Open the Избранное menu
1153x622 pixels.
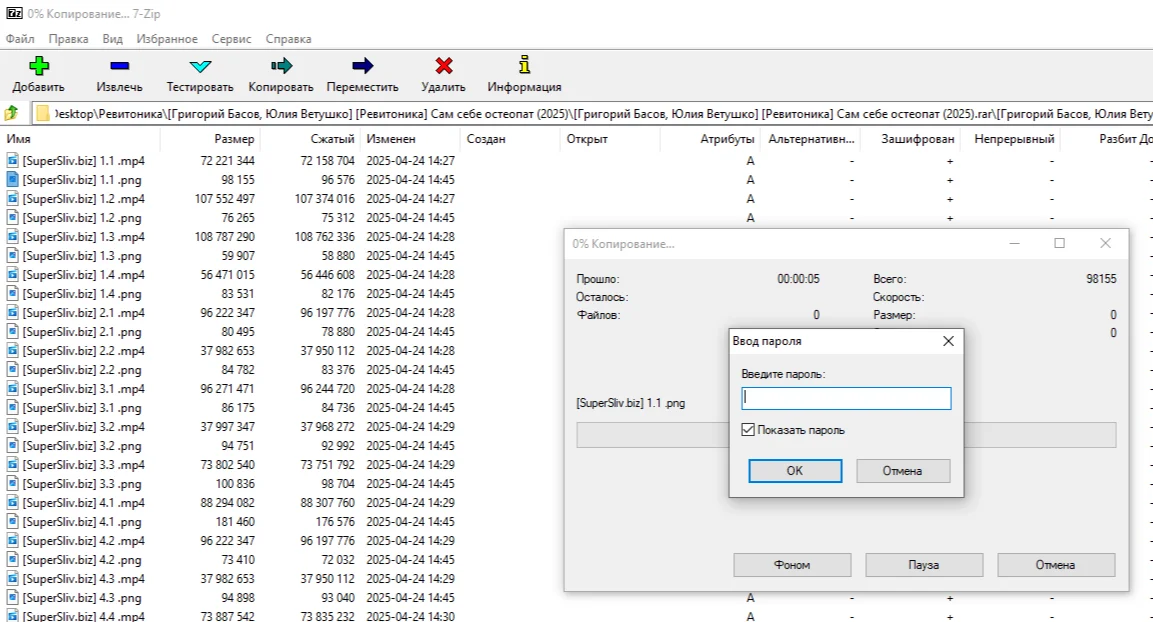pos(167,39)
